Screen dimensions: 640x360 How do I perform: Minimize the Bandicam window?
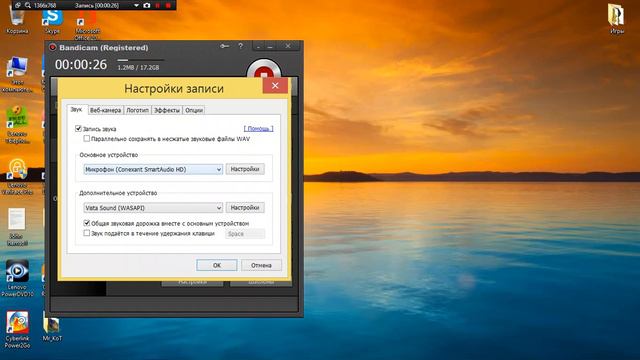pos(270,46)
